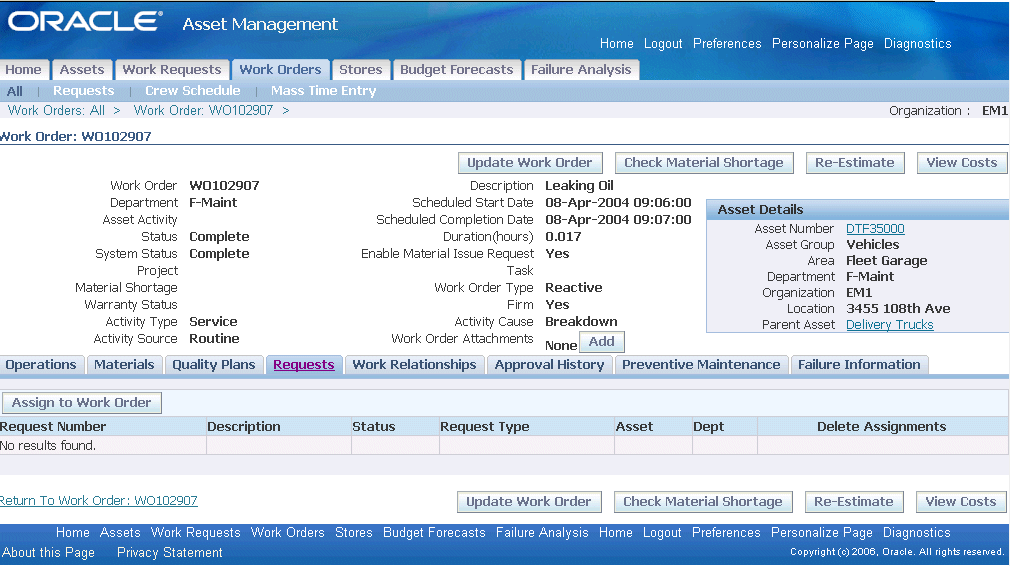Viewport: 1010px width, 566px height.
Task: Follow the 'Work Orders: All' breadcrumb
Action: (x=56, y=110)
